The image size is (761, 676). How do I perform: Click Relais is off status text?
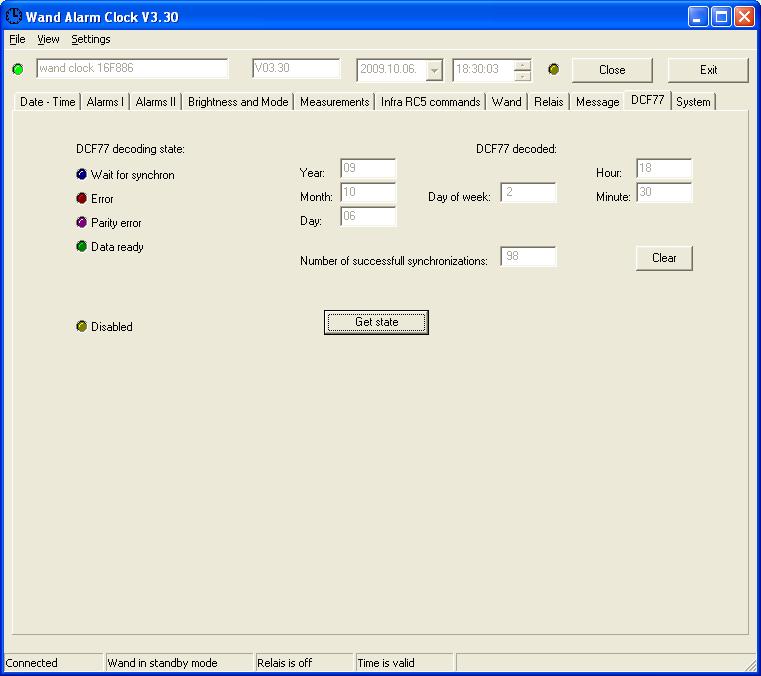[x=284, y=663]
